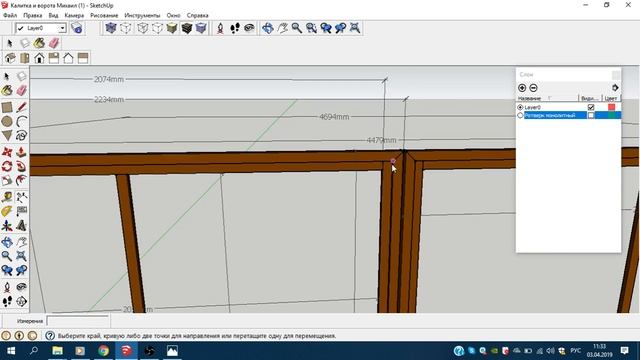Select the Text label tool
640x360 pixels.
click(22, 211)
